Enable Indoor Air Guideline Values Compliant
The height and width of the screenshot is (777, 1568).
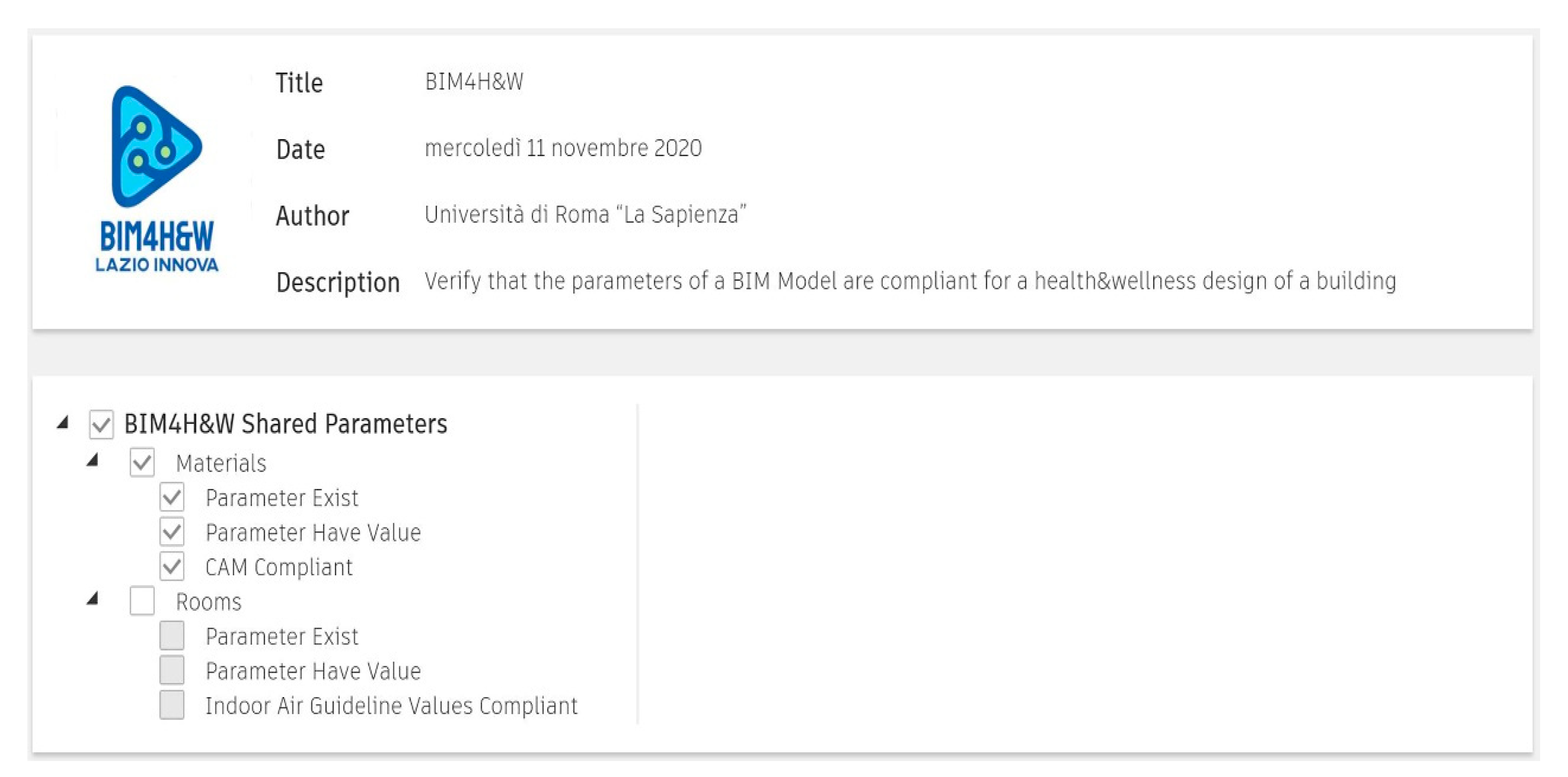172,705
